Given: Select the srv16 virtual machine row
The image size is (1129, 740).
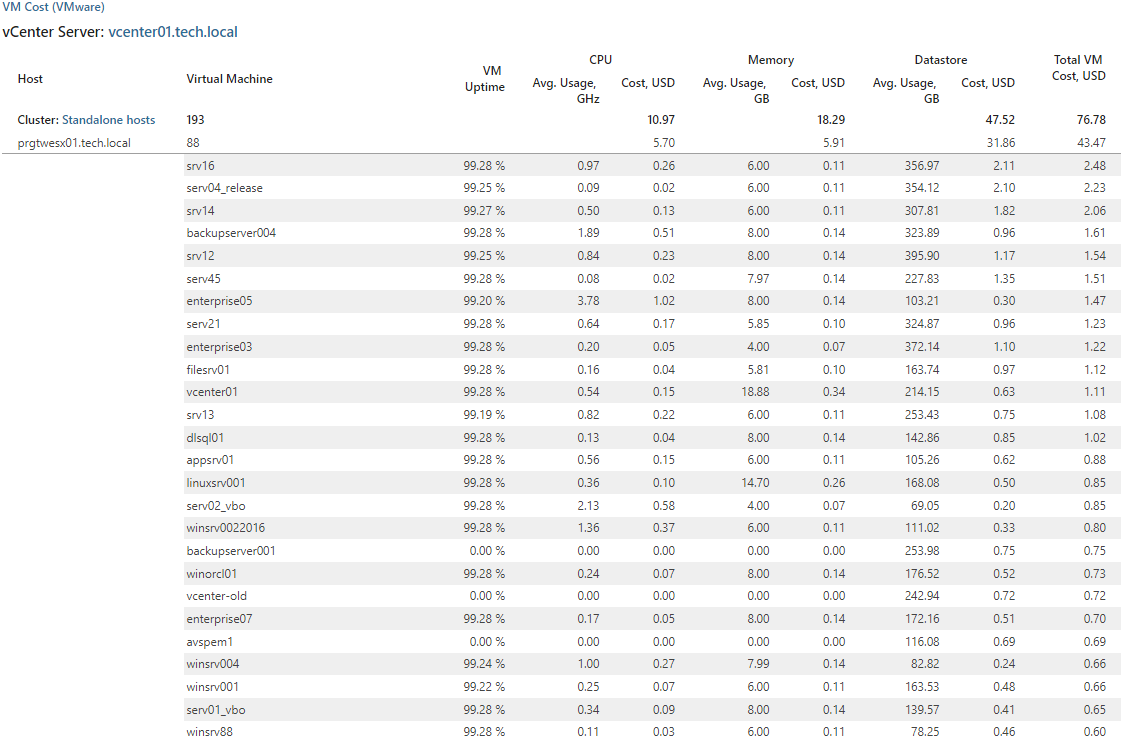Looking at the screenshot, I should 652,166.
